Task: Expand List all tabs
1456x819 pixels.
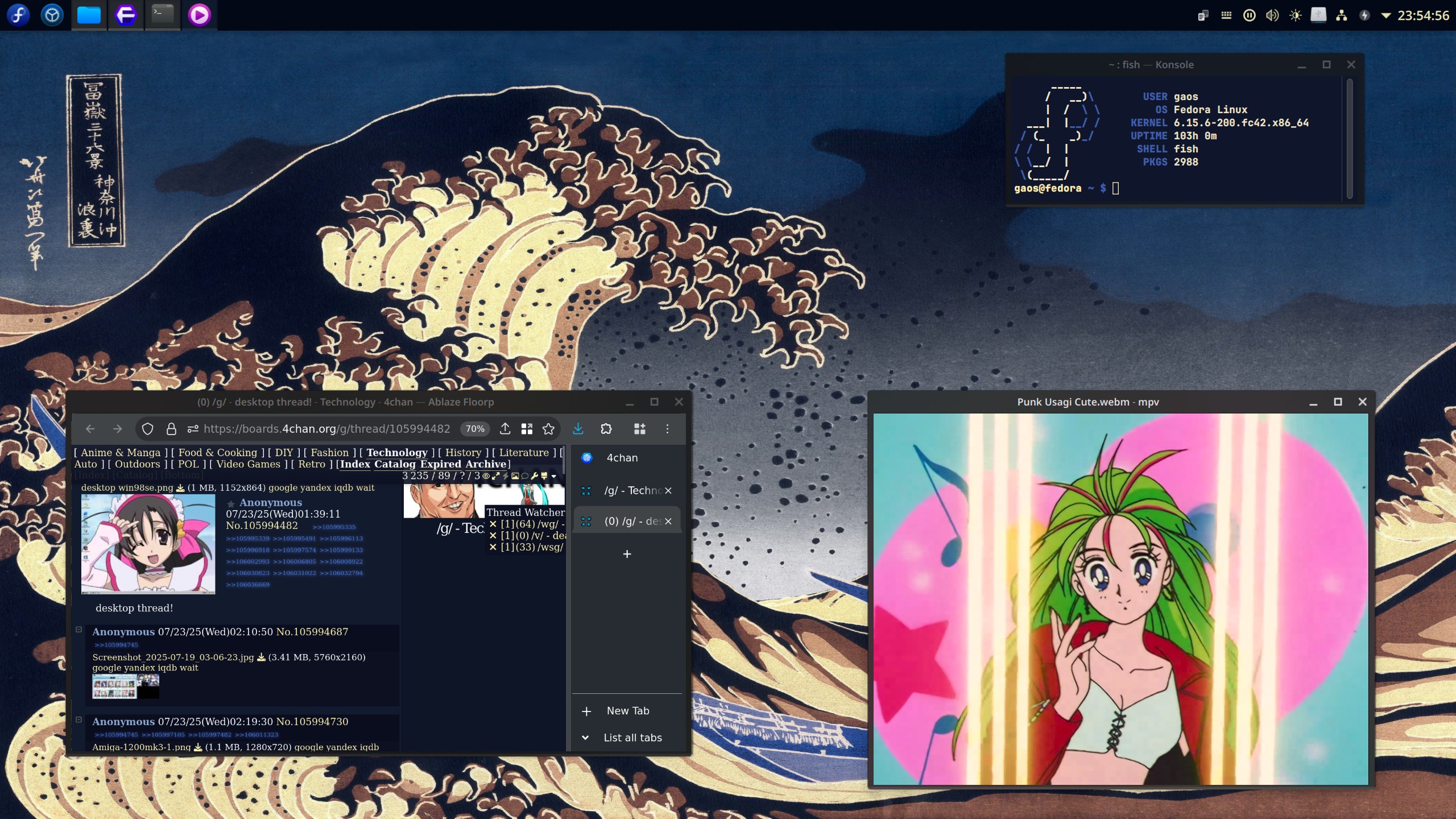Action: click(627, 738)
